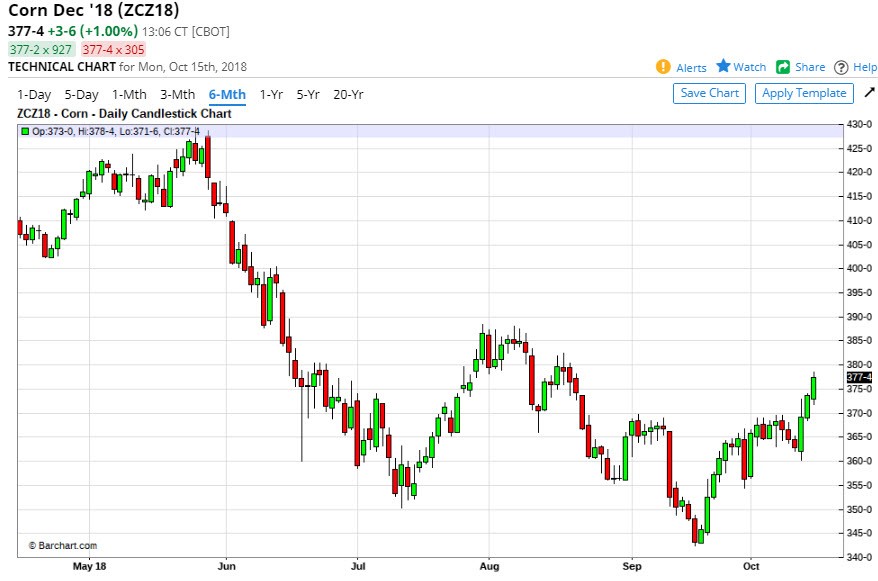
Task: Click the 400-0 price axis label
Action: 860,268
